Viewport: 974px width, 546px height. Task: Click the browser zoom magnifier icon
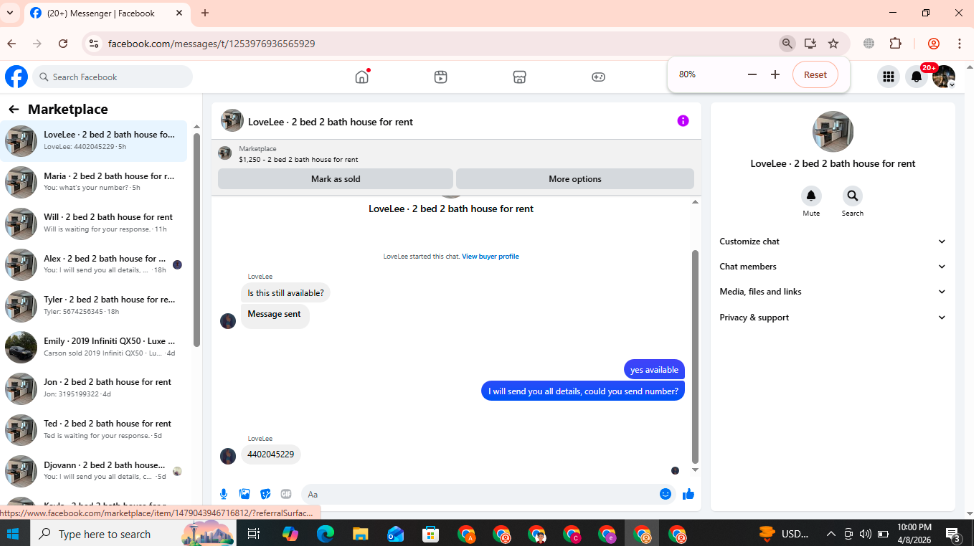tap(786, 43)
